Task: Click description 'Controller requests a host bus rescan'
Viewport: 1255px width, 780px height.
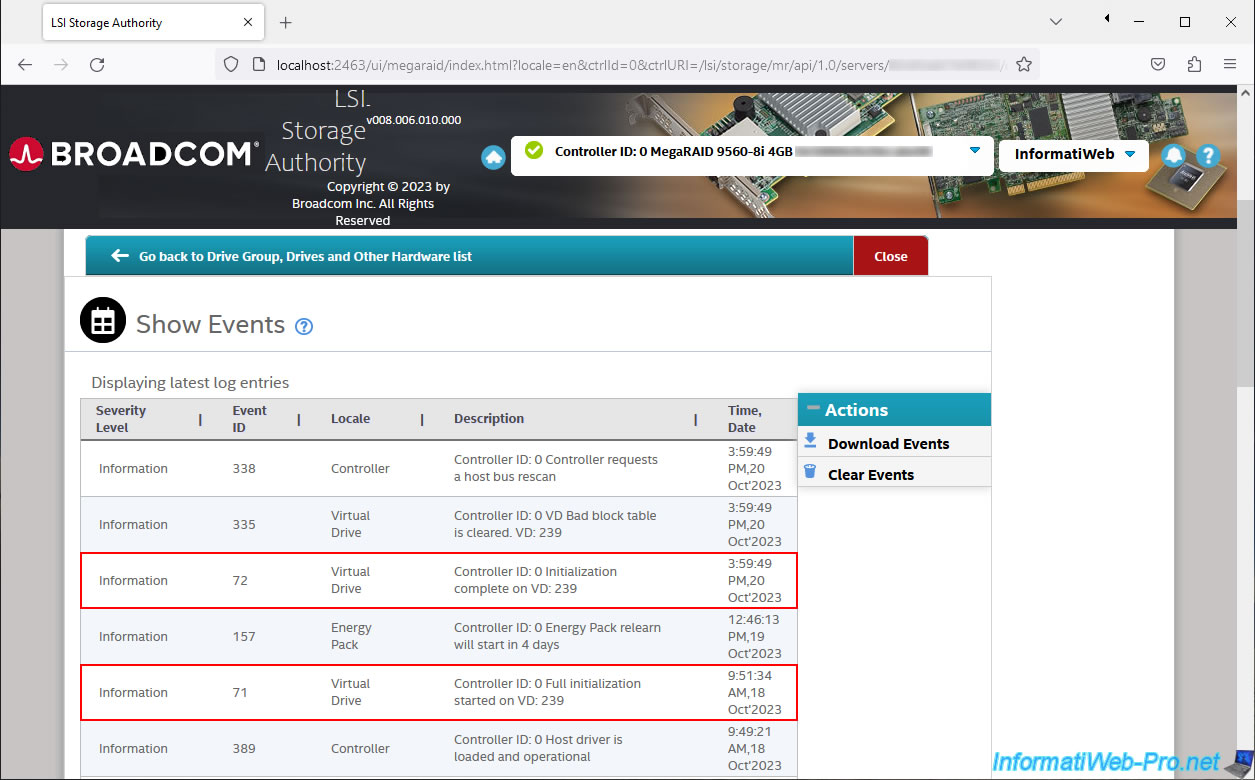Action: pos(556,469)
